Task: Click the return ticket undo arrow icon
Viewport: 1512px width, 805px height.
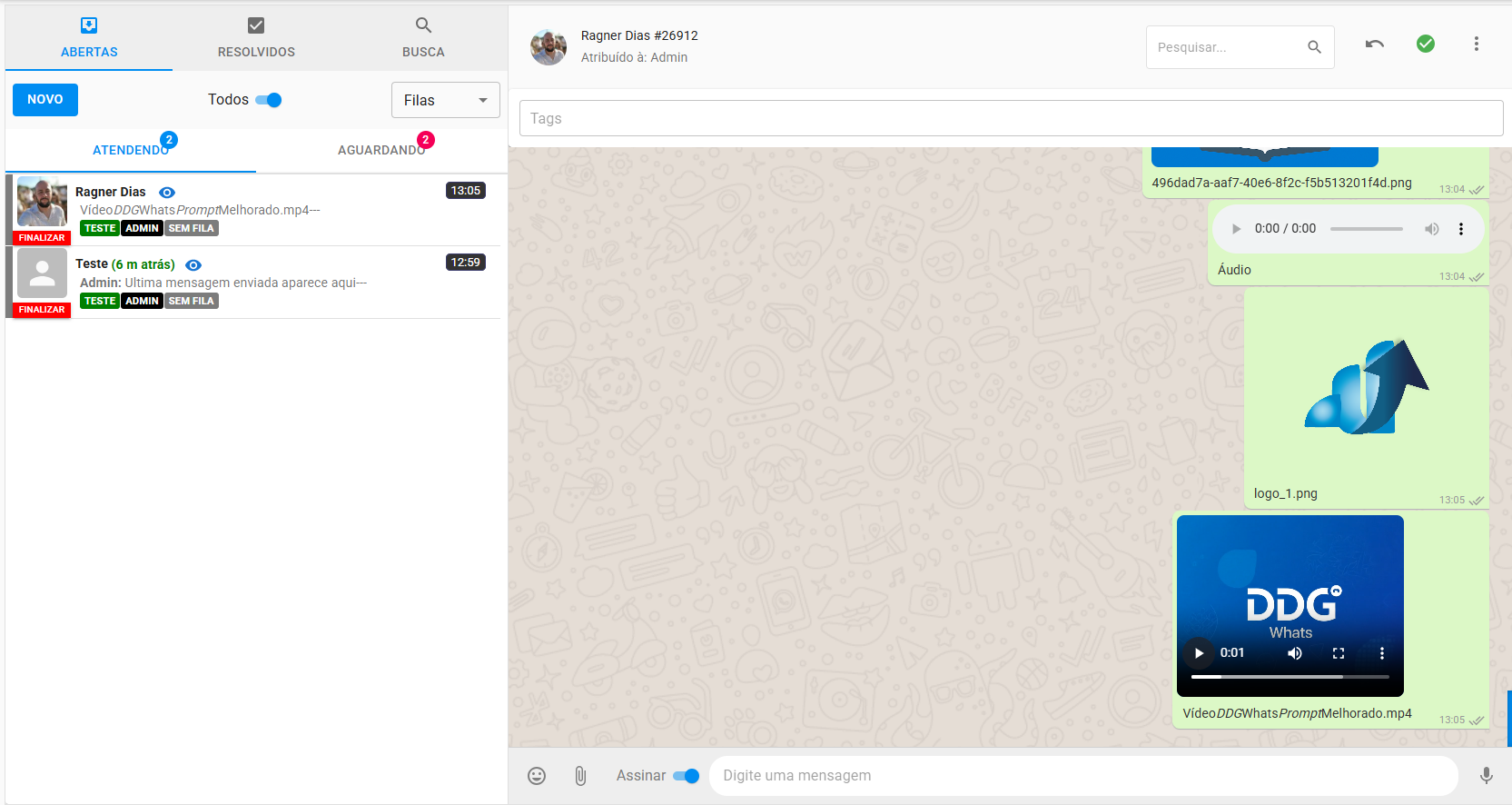Action: point(1374,44)
